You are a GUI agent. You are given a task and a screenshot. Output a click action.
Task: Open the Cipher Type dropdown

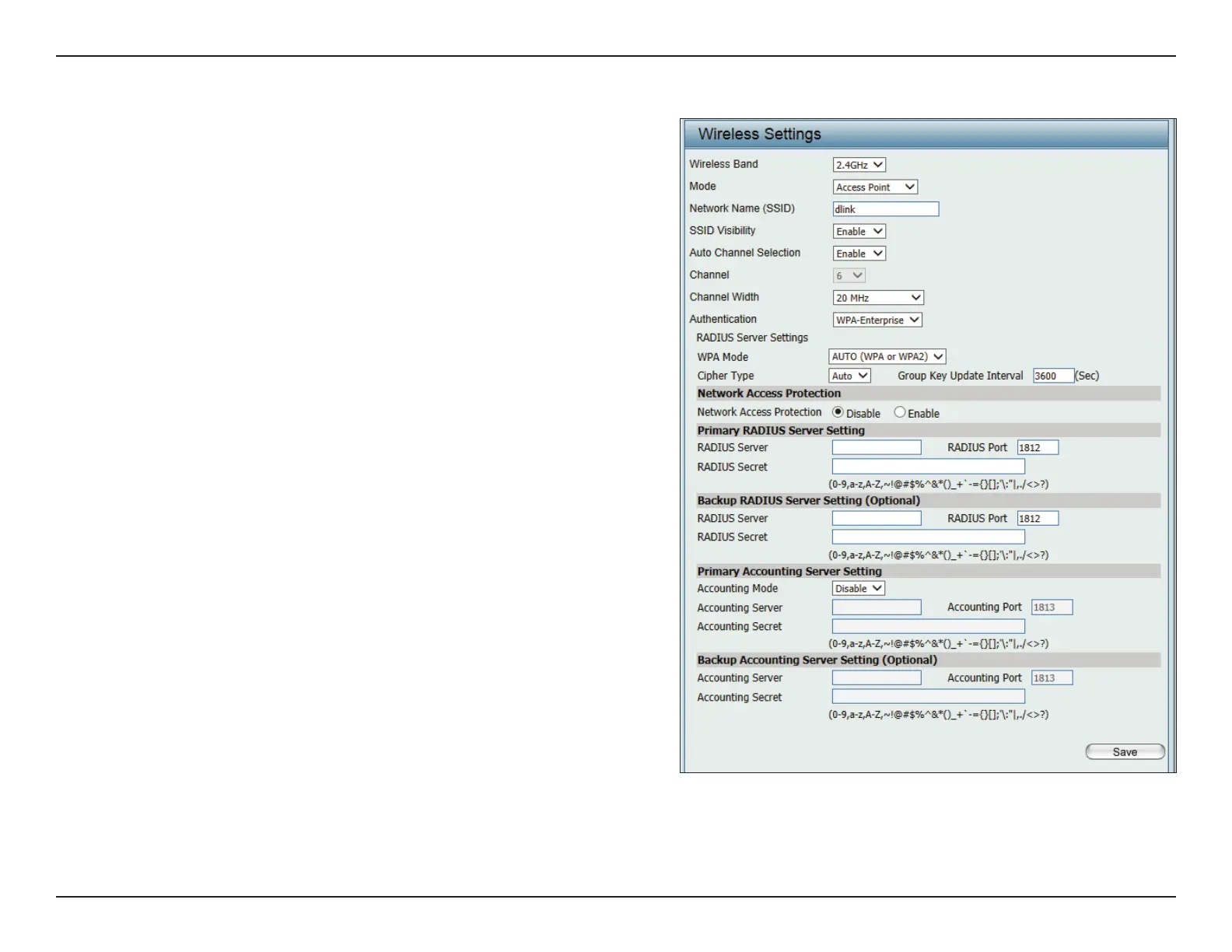(849, 376)
